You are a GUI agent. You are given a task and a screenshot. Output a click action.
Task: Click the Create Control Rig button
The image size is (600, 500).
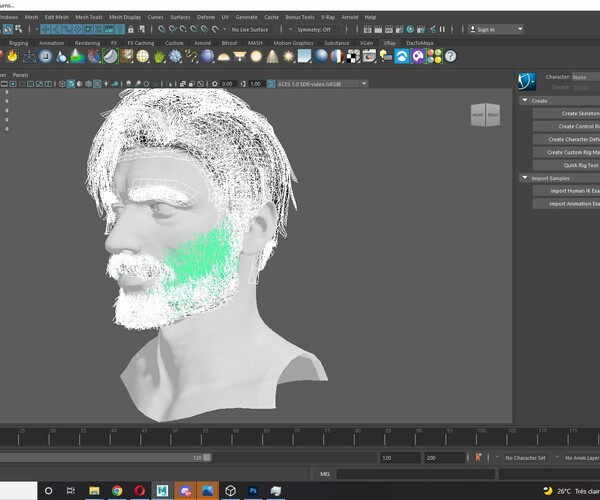click(x=566, y=126)
